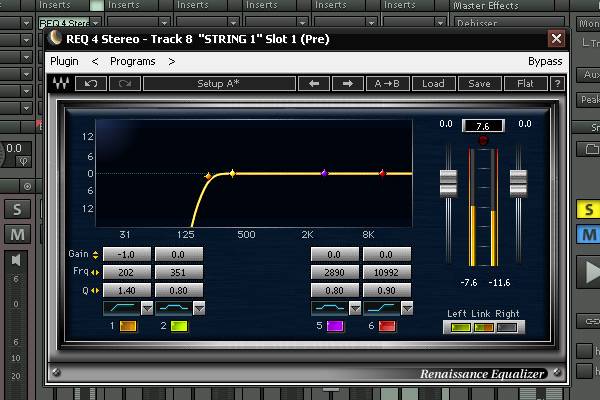This screenshot has width=600, height=400.
Task: Open band 2 filter type dropdown
Action: (x=199, y=308)
